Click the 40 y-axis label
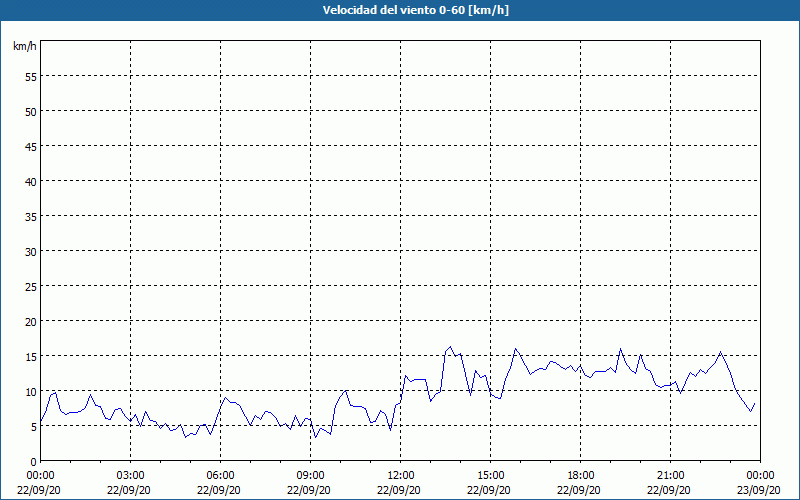800x500 pixels. (x=31, y=182)
